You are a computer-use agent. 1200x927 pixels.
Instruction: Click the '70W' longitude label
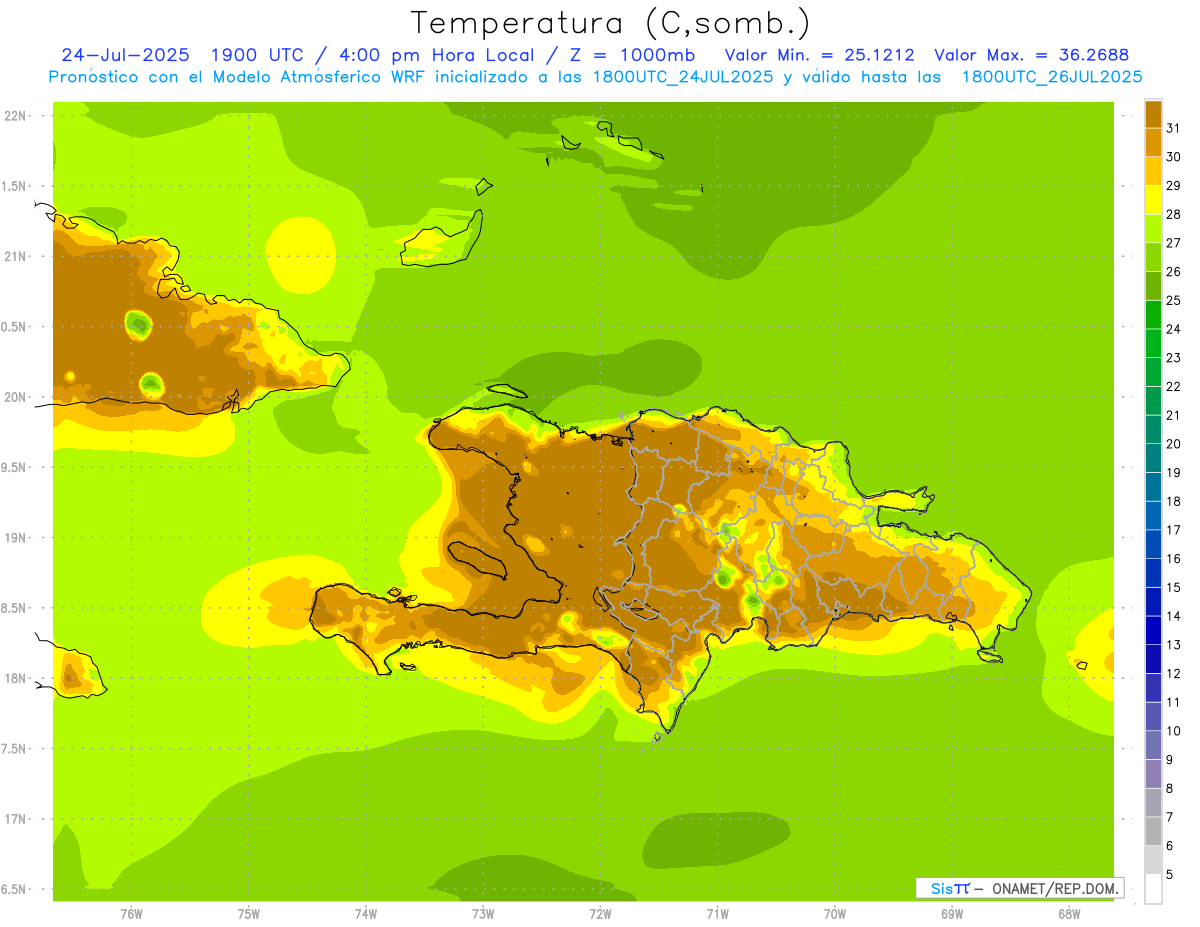pos(835,914)
